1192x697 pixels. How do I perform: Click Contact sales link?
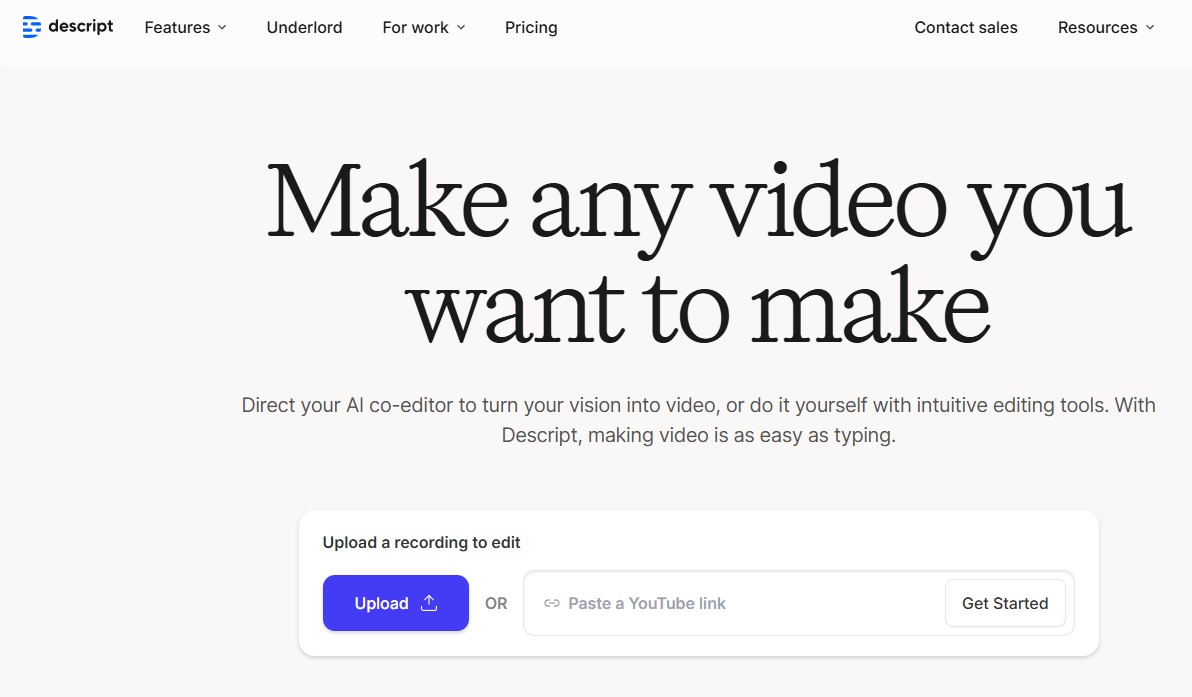965,27
